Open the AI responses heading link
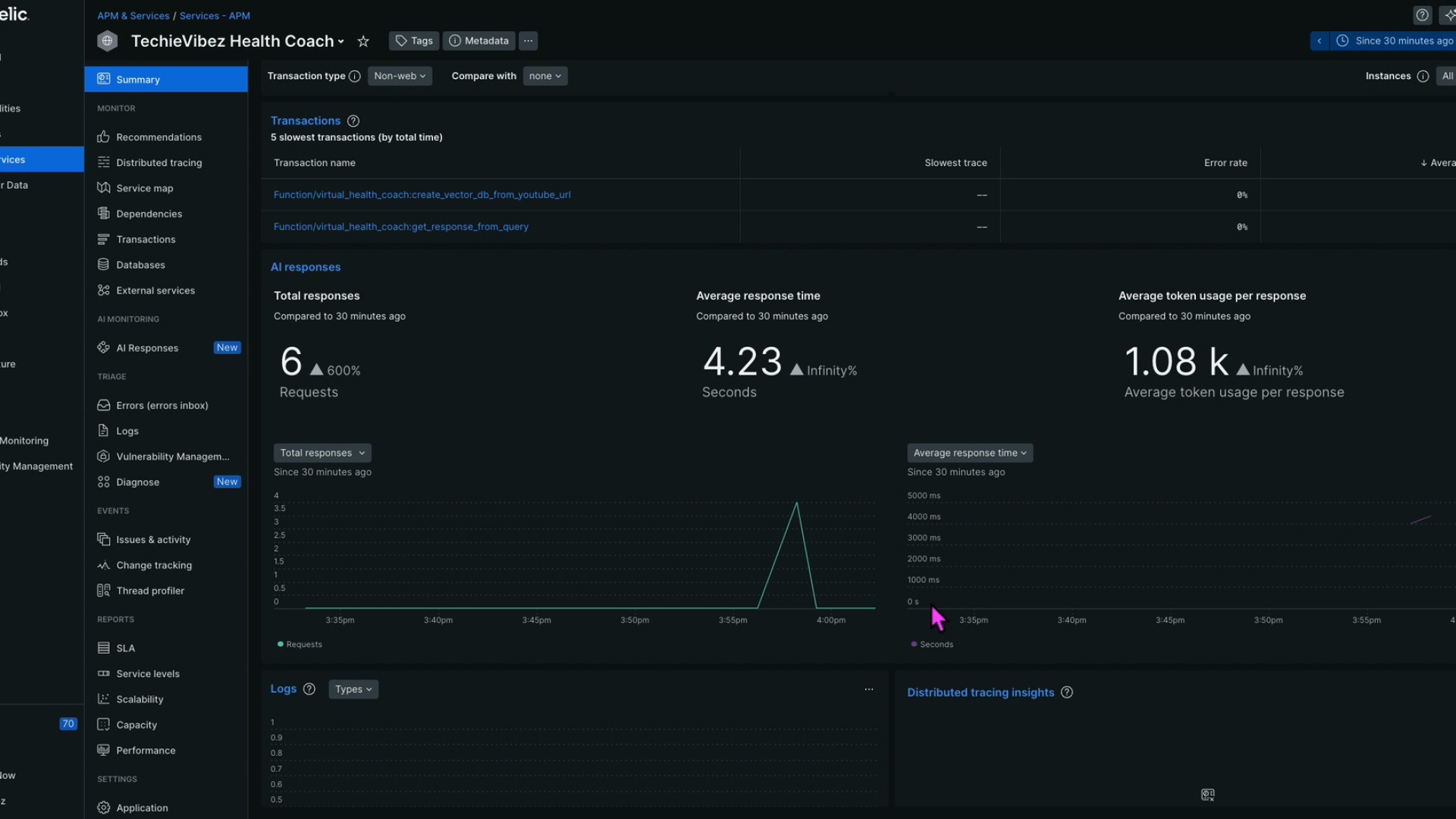This screenshot has height=819, width=1456. (306, 267)
